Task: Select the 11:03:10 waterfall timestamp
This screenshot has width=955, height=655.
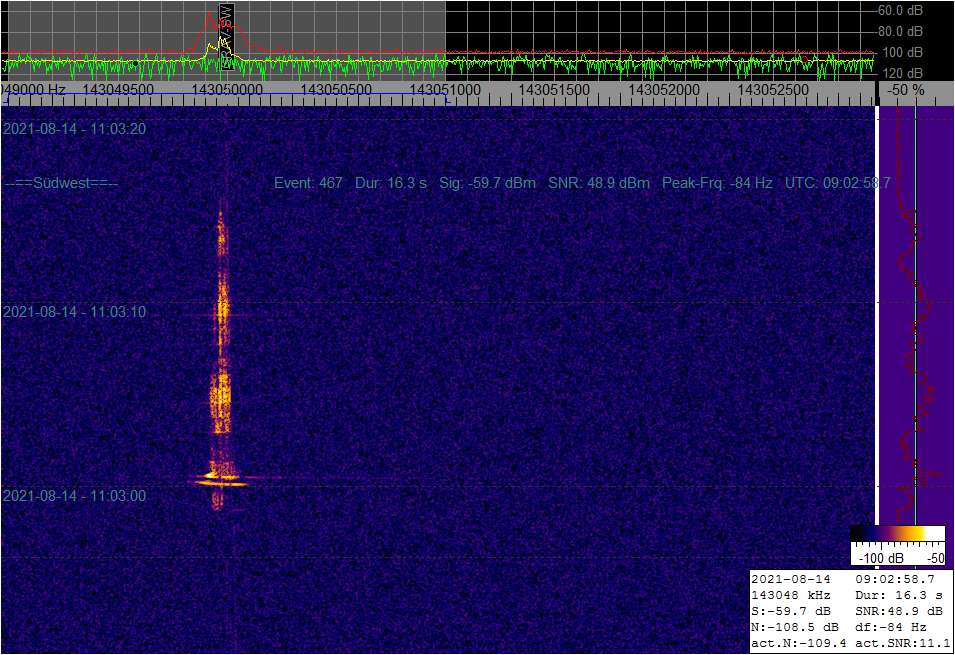Action: tap(74, 312)
